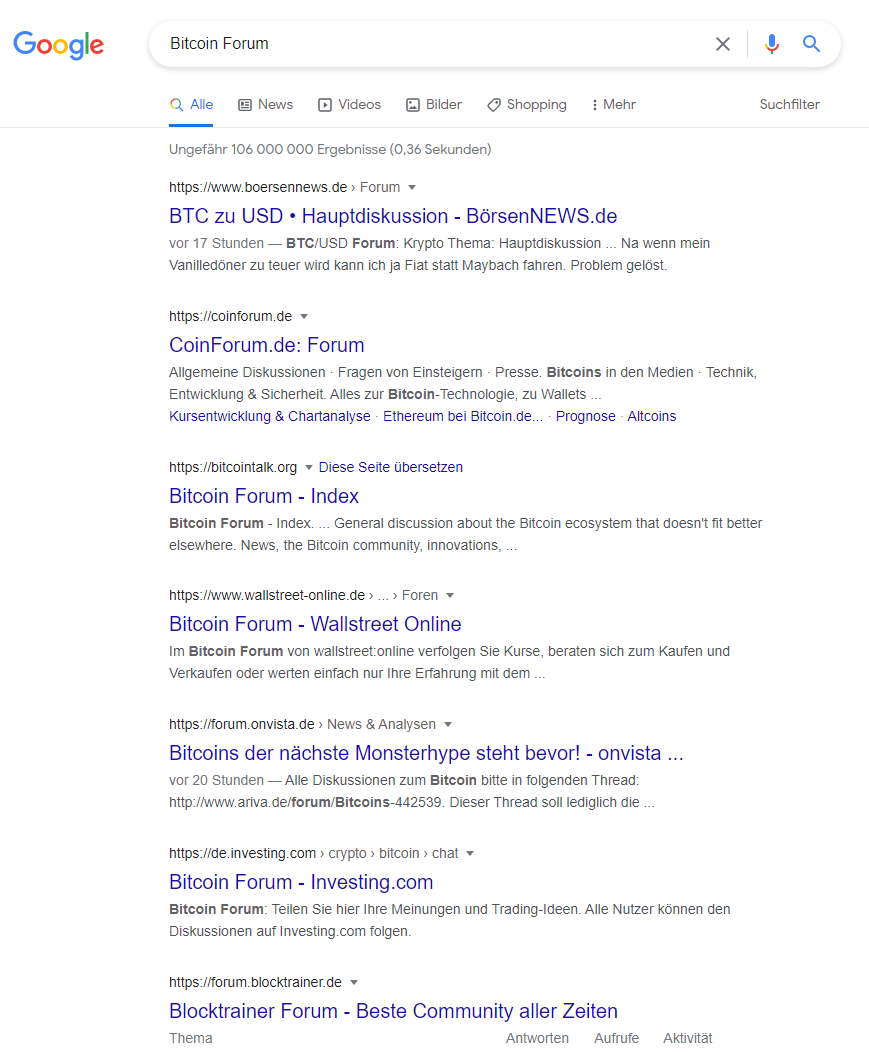Click the Antworten column header
This screenshot has width=869, height=1052.
click(x=537, y=1038)
